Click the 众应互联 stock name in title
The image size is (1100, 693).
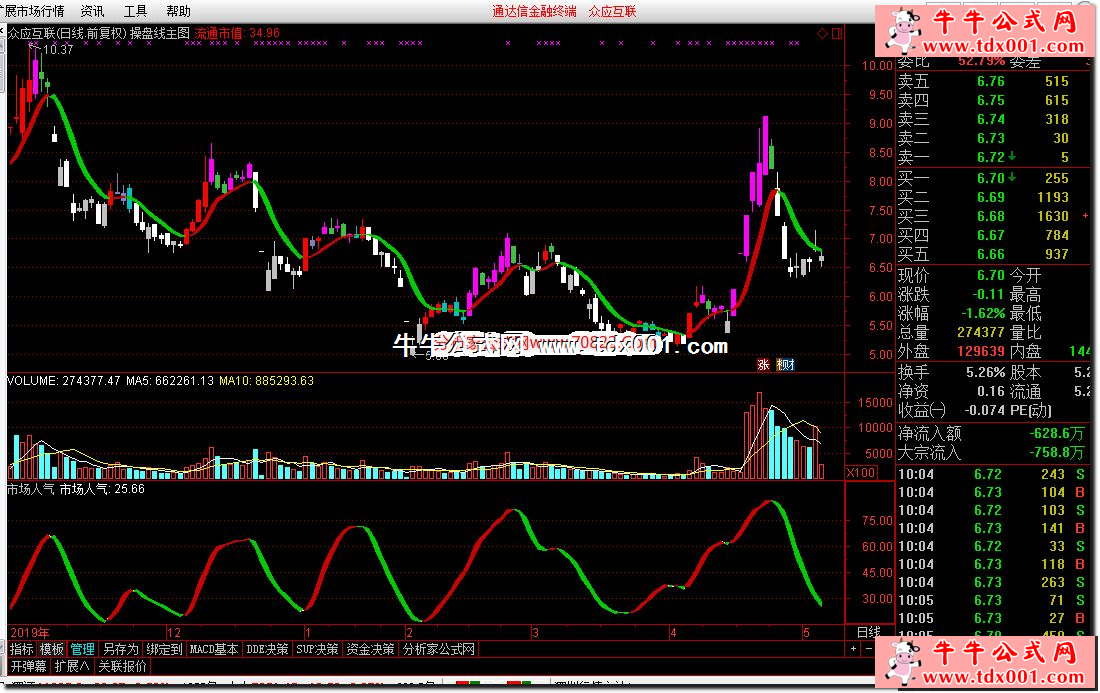(x=612, y=11)
